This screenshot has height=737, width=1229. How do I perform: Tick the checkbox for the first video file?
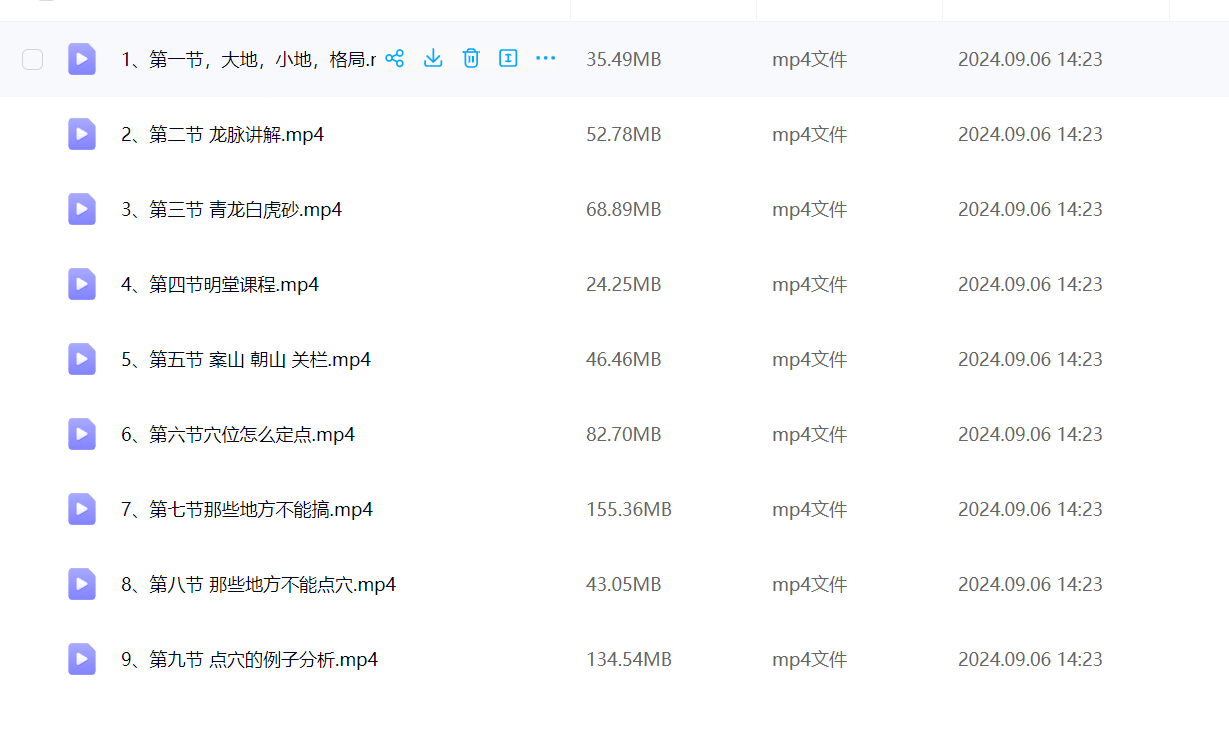point(33,59)
